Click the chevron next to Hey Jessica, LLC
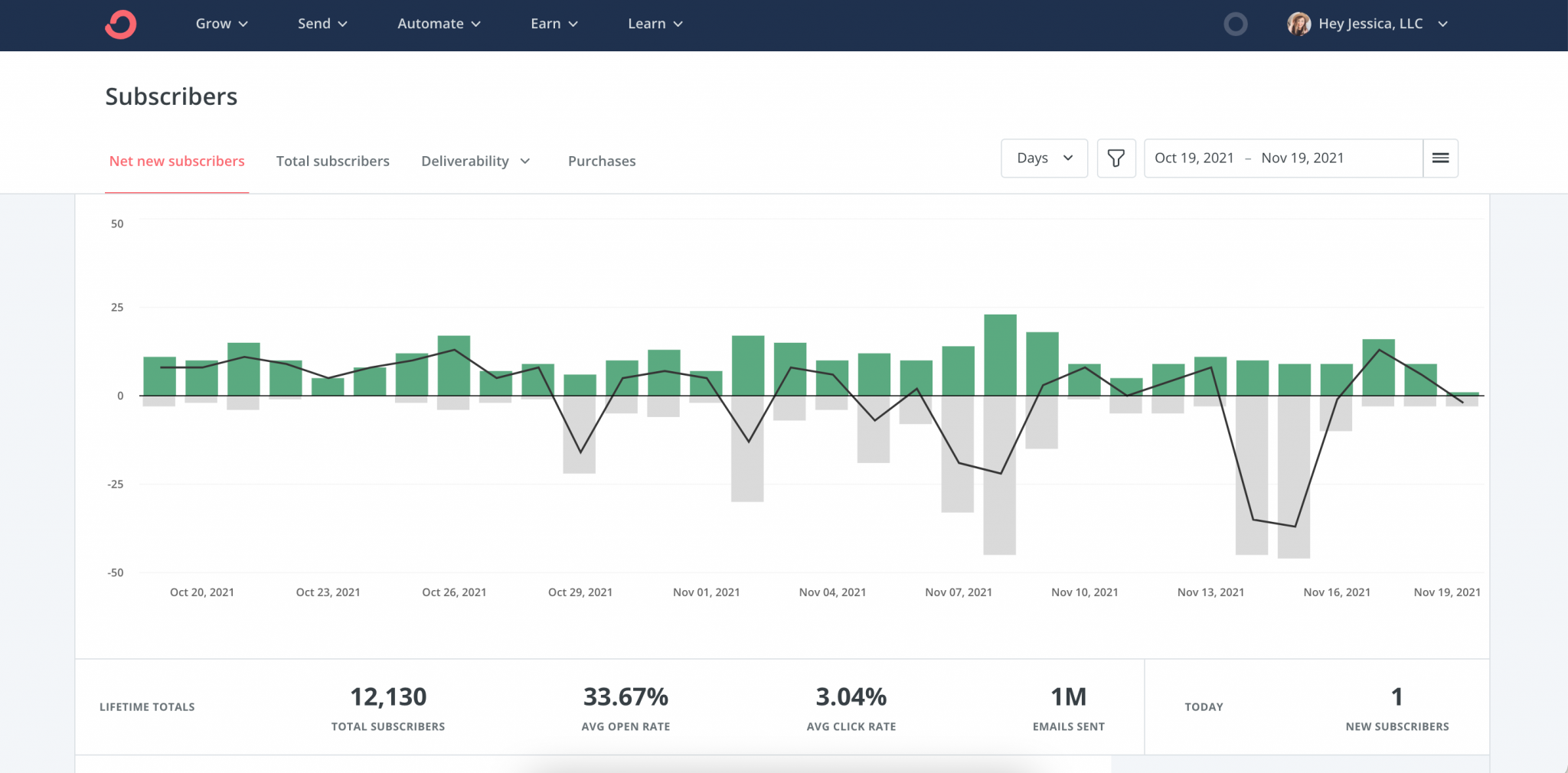The image size is (1568, 773). (x=1444, y=24)
